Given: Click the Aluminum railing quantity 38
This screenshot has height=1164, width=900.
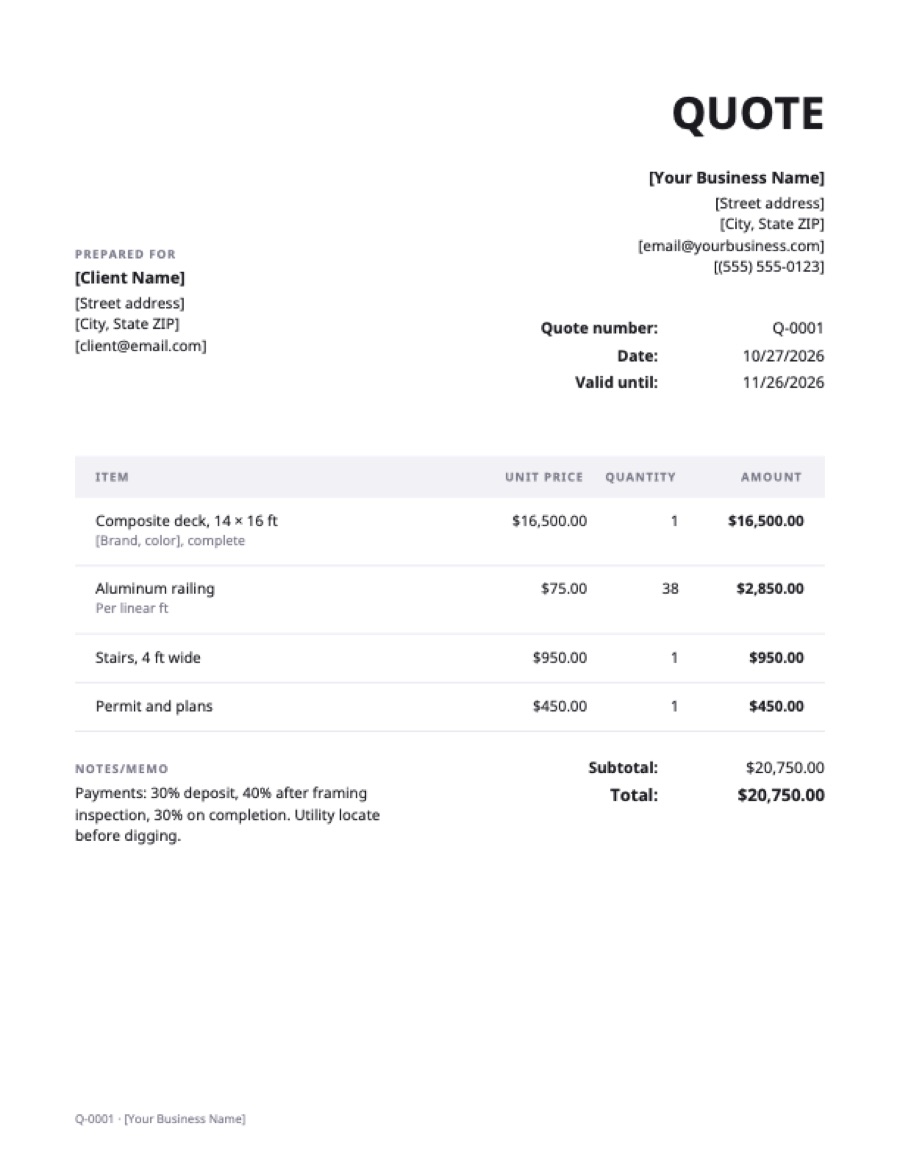Looking at the screenshot, I should click(670, 589).
